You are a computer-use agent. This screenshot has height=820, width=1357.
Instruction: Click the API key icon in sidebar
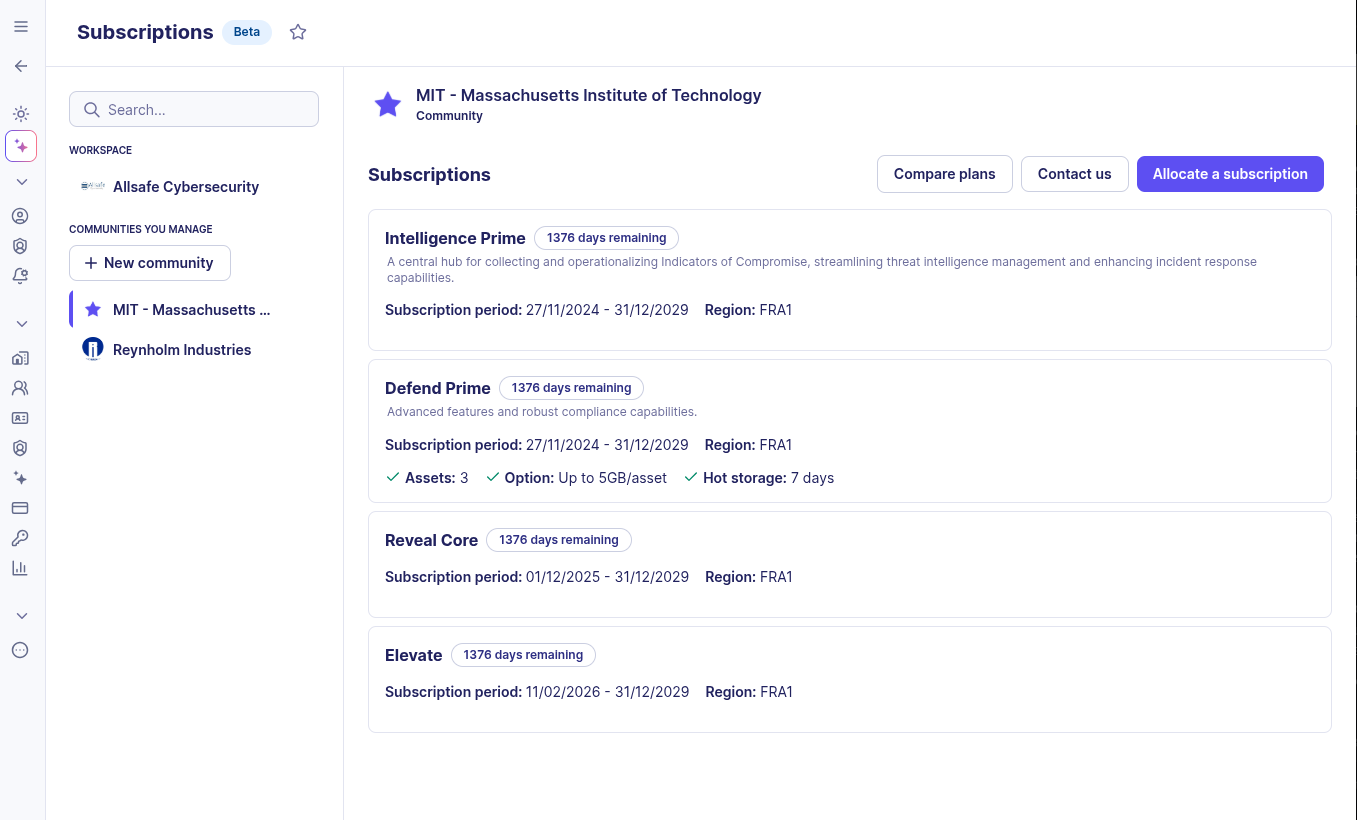point(20,538)
